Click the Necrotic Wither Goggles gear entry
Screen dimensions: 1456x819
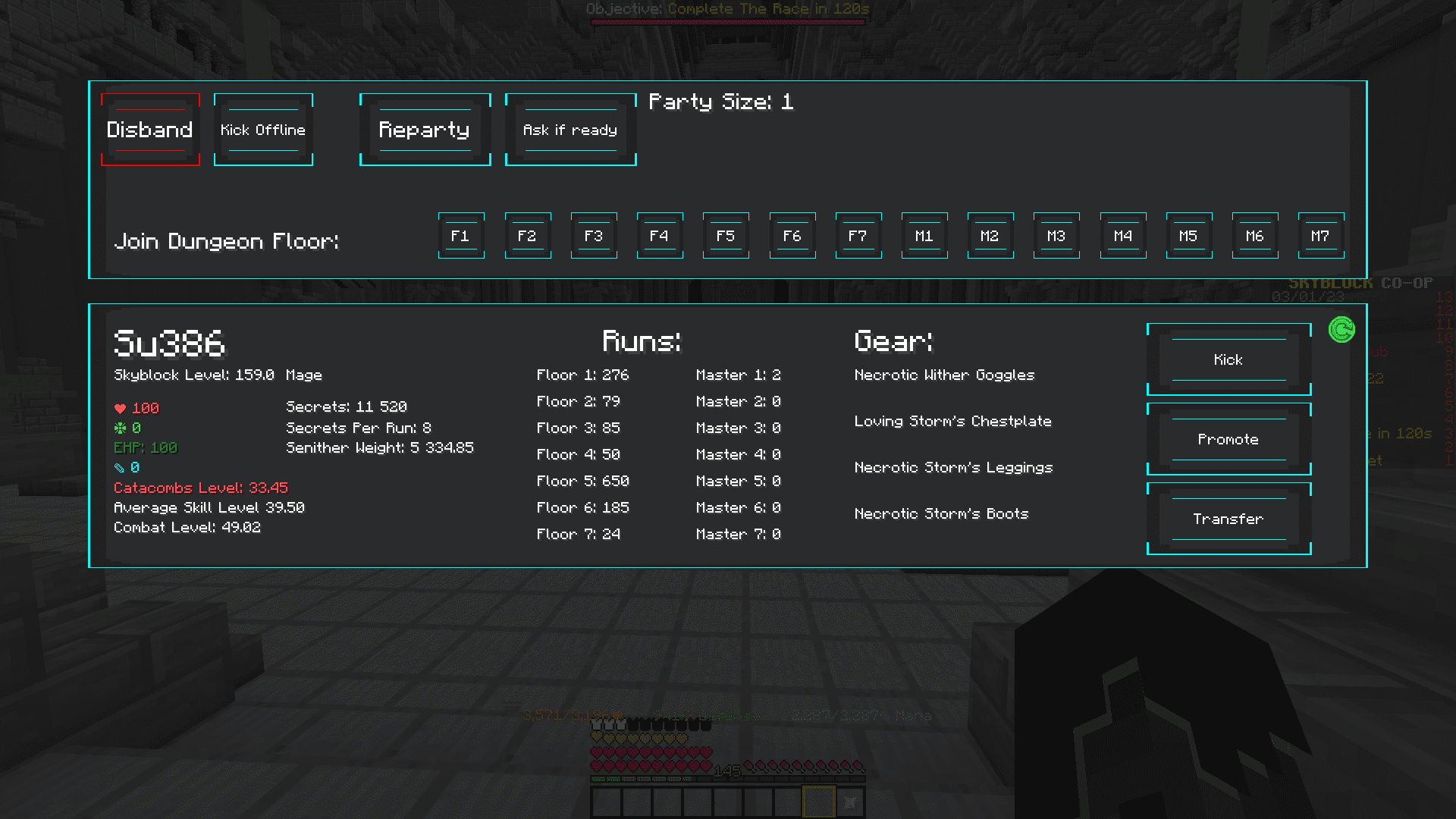(x=944, y=375)
